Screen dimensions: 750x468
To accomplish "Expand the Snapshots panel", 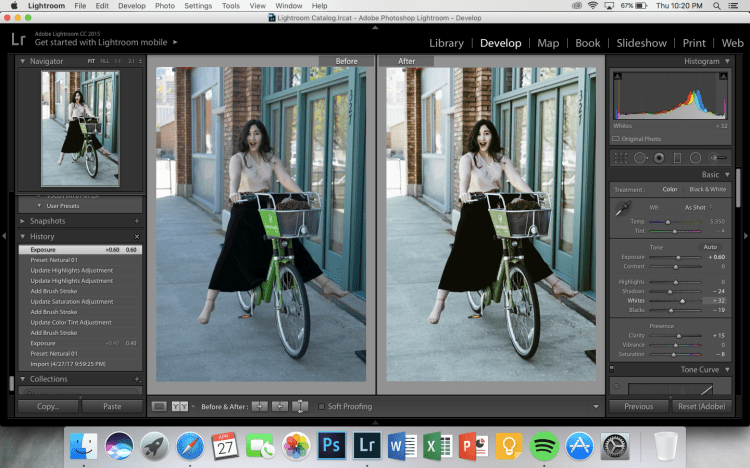I will coord(24,221).
